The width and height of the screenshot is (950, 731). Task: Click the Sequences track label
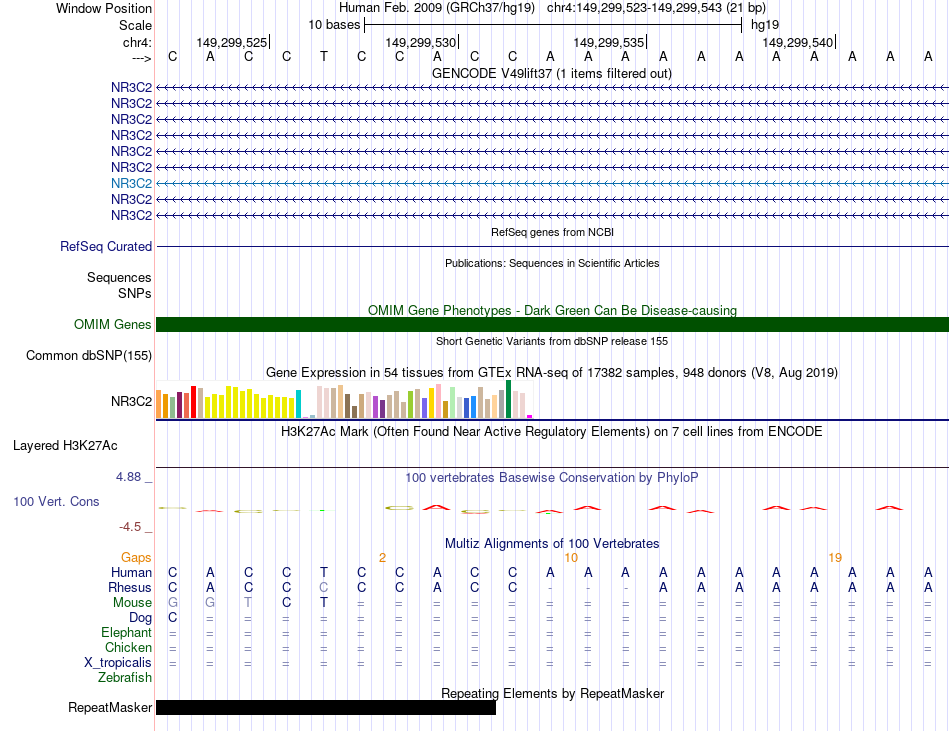(119, 277)
